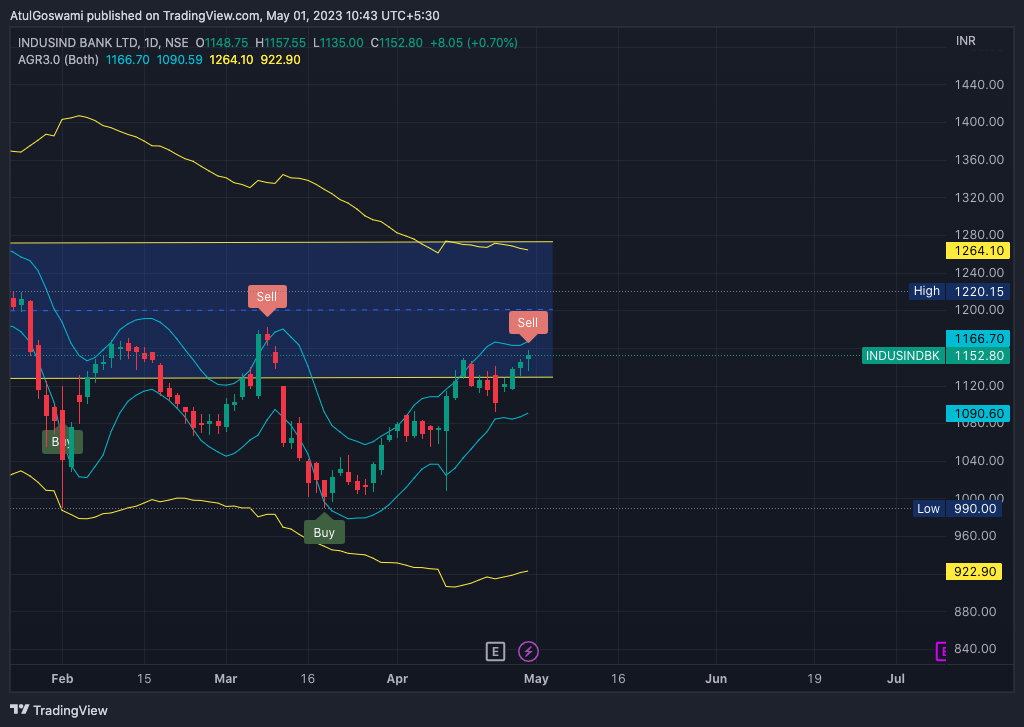Click the cyan 1090.60 price label

tap(978, 413)
